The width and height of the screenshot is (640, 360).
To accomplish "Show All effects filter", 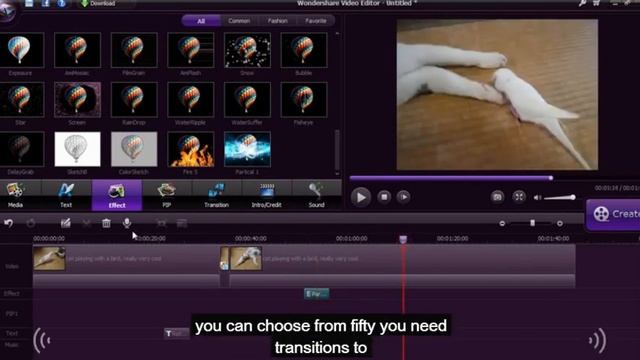I will (x=201, y=21).
